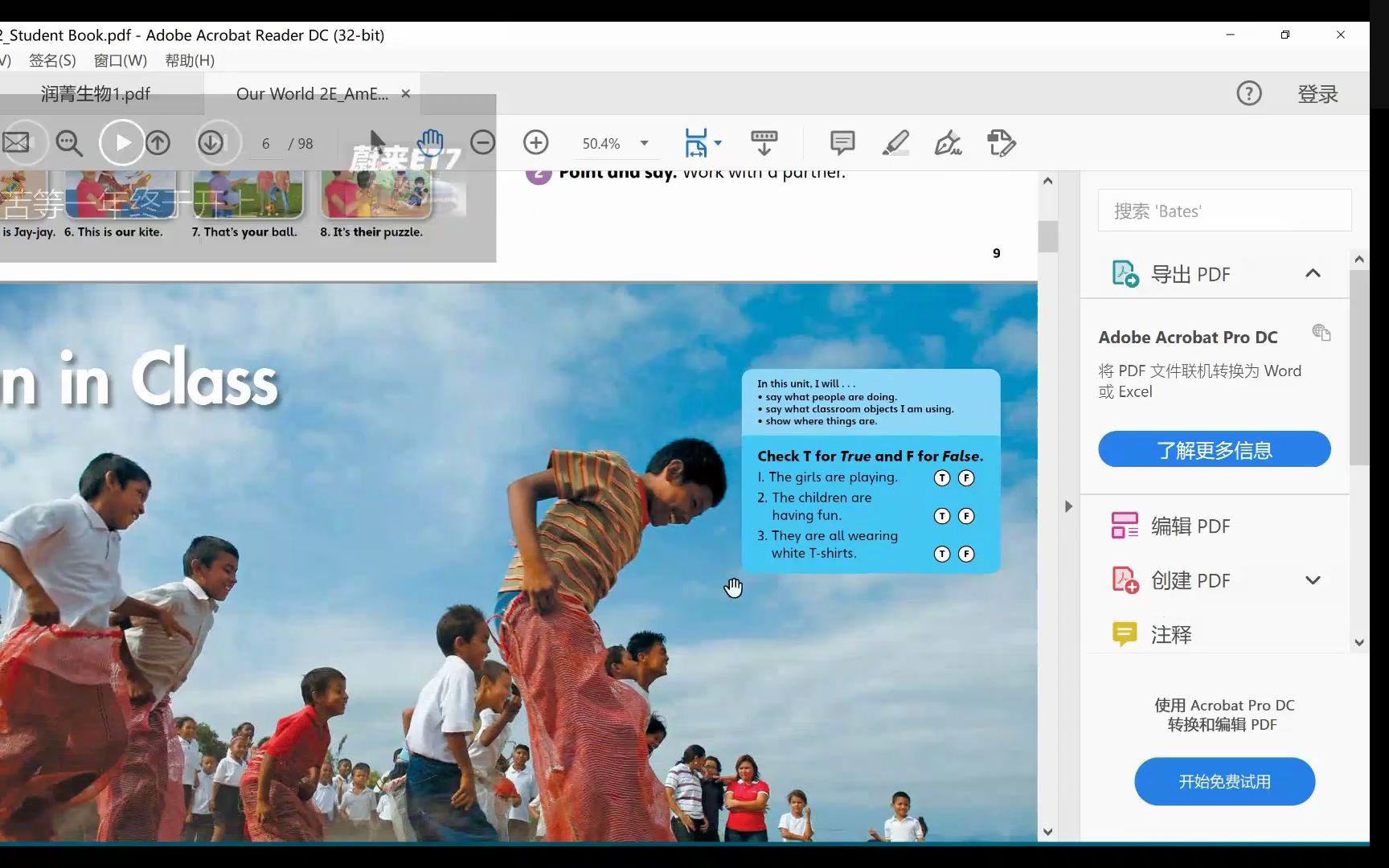Click tools pane scrollbar down arrow

click(1359, 642)
